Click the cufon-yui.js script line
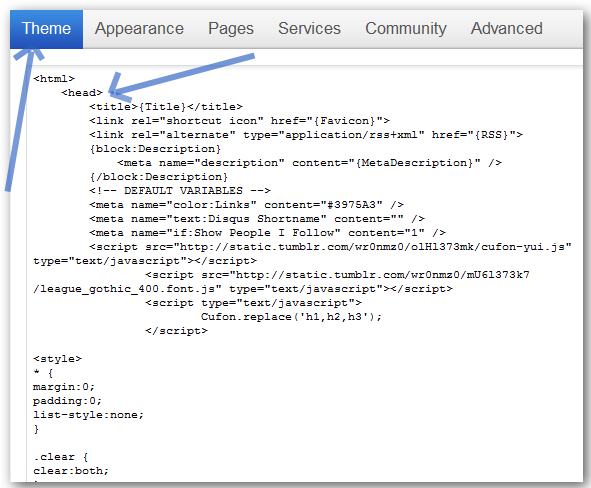Screen dimensions: 591x488 click(x=331, y=247)
